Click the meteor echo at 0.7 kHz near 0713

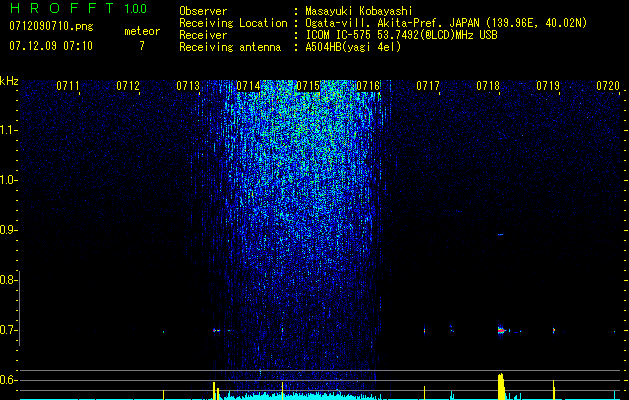point(215,331)
